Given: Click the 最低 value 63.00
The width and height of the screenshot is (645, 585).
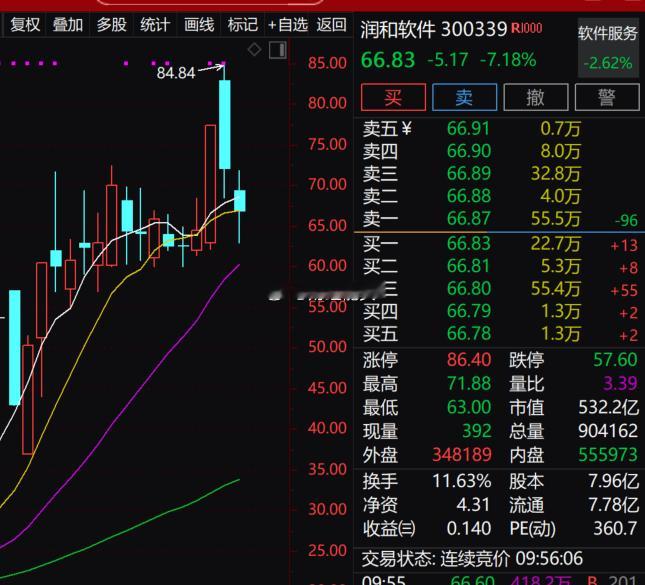Looking at the screenshot, I should 469,407.
